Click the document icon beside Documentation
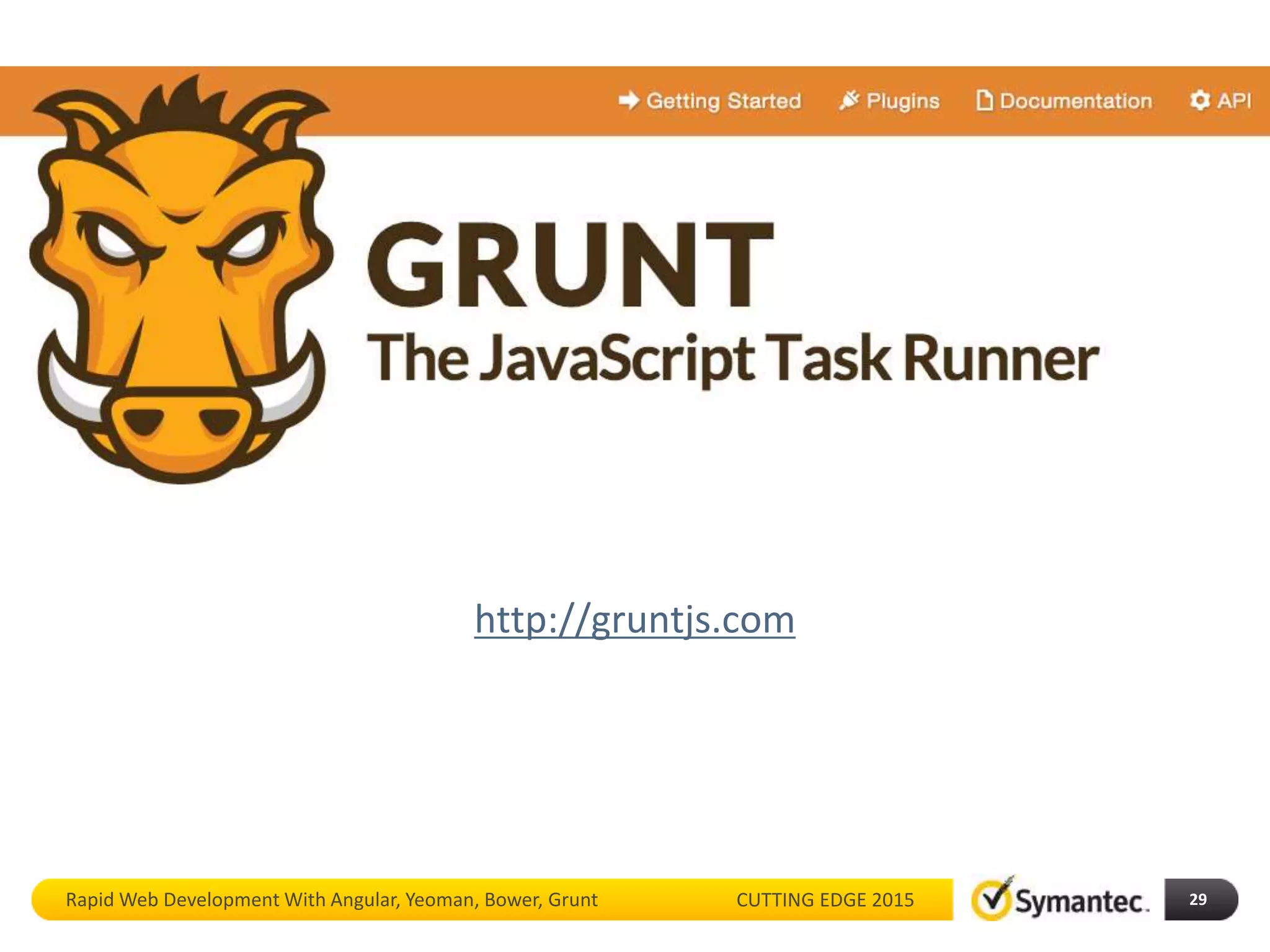Screen dimensions: 1270x952 (984, 100)
